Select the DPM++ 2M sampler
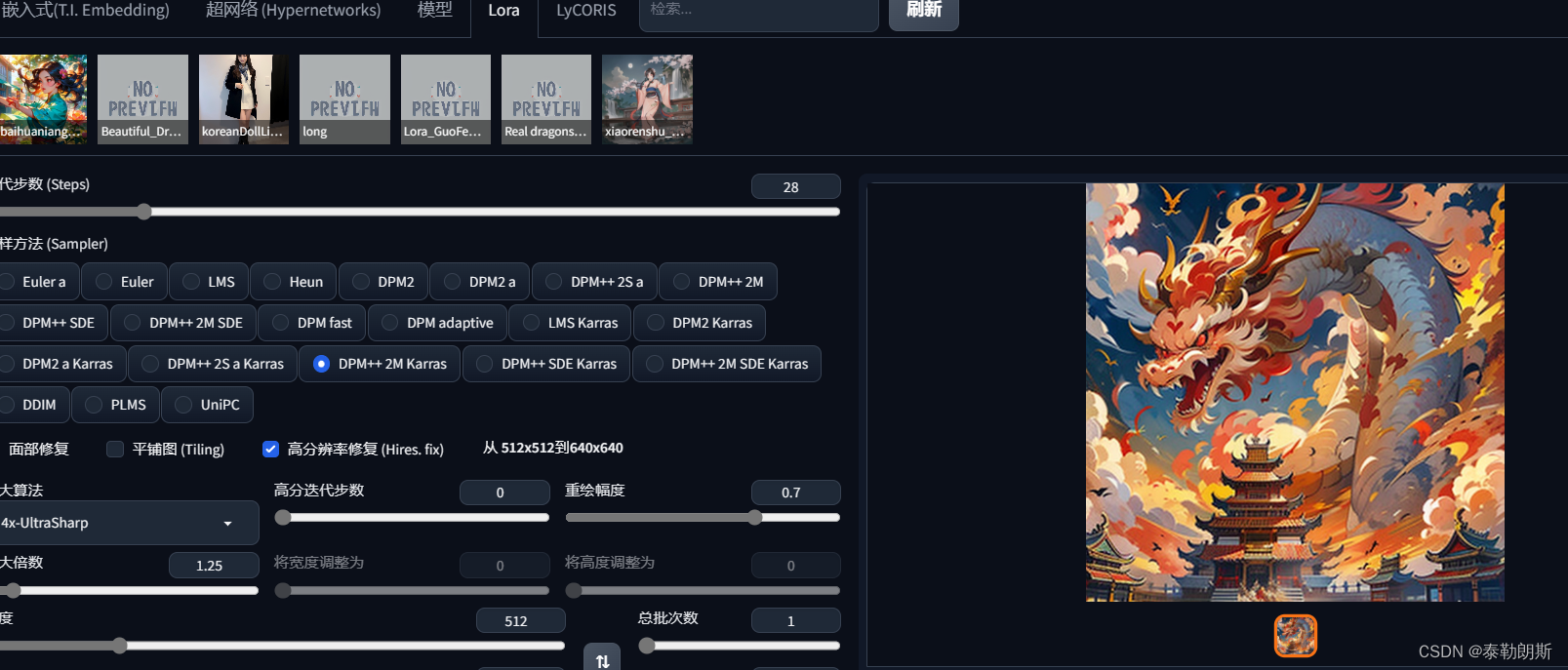The image size is (1568, 670). pyautogui.click(x=718, y=282)
